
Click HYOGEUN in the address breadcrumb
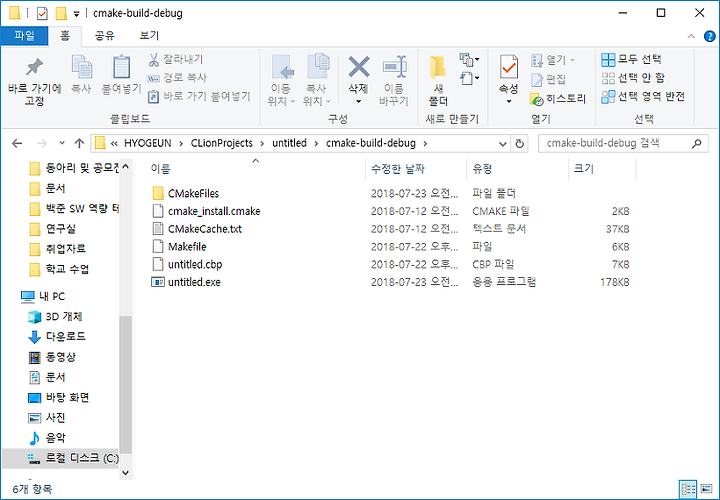coord(147,143)
